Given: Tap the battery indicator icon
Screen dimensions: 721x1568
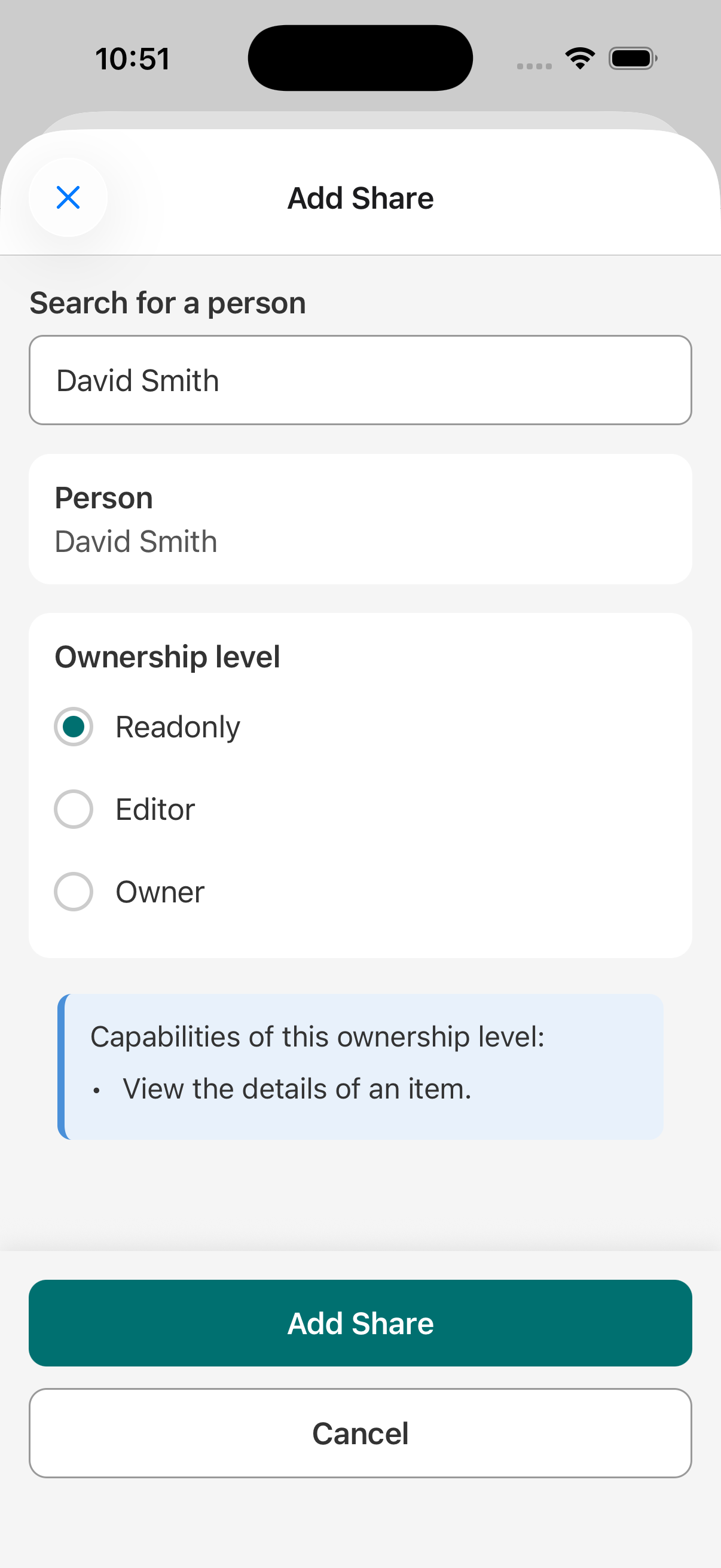Looking at the screenshot, I should [x=633, y=59].
